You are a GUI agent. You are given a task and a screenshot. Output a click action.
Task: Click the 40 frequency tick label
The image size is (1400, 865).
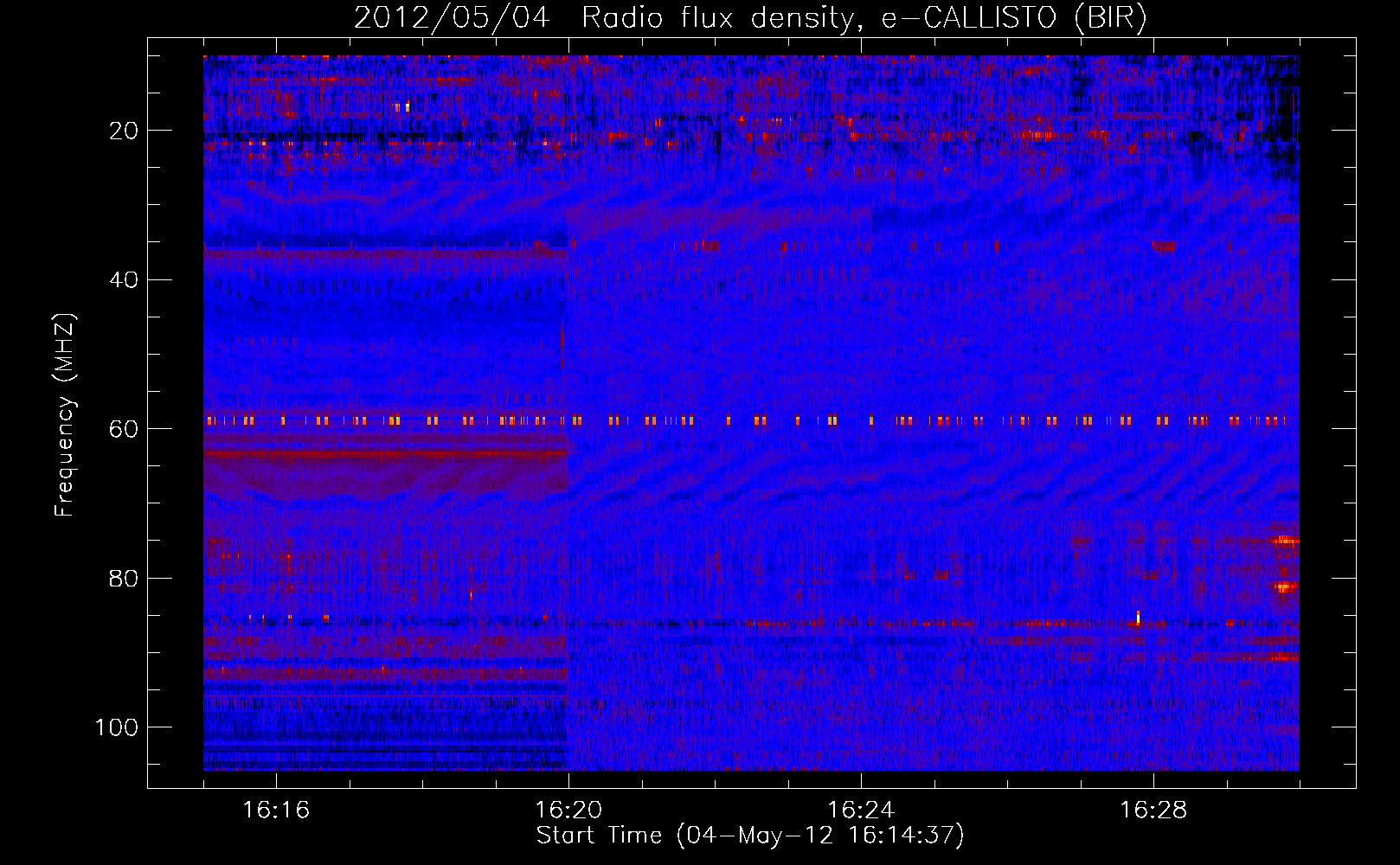(124, 280)
